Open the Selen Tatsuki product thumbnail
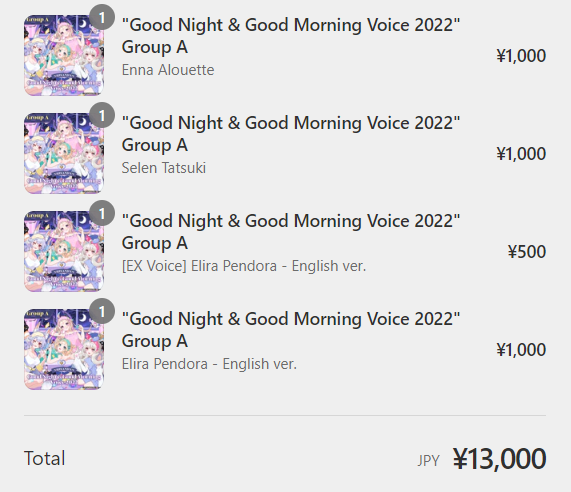Screen dimensions: 571x492 click(64, 153)
